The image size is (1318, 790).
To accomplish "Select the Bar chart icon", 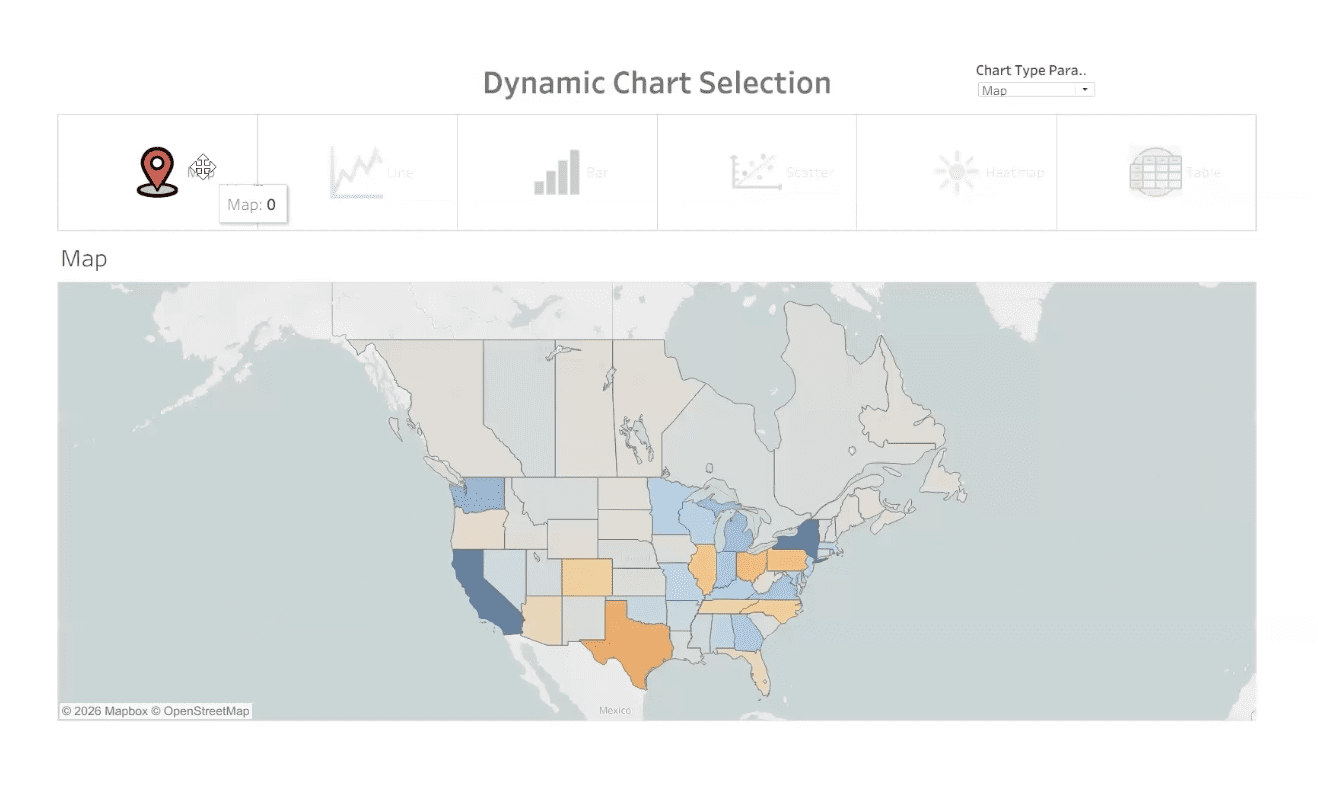I will point(557,170).
